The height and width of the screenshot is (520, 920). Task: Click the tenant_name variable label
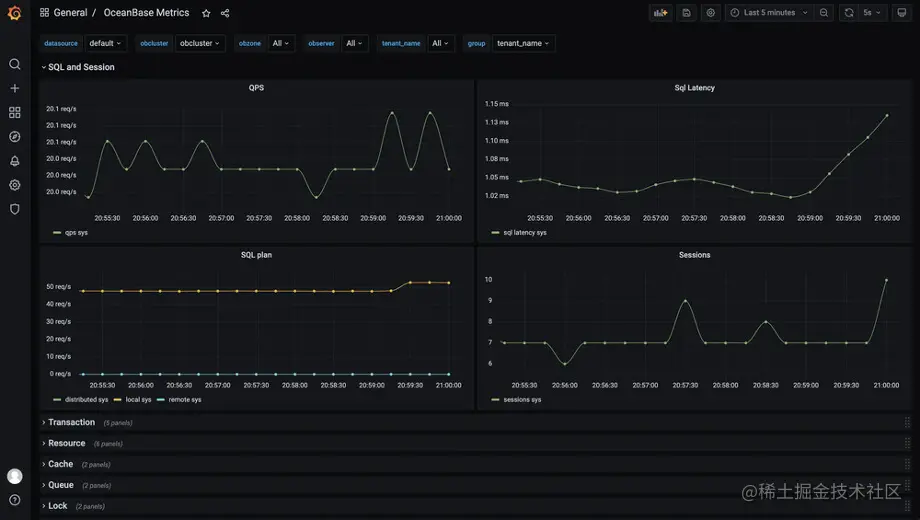[401, 43]
